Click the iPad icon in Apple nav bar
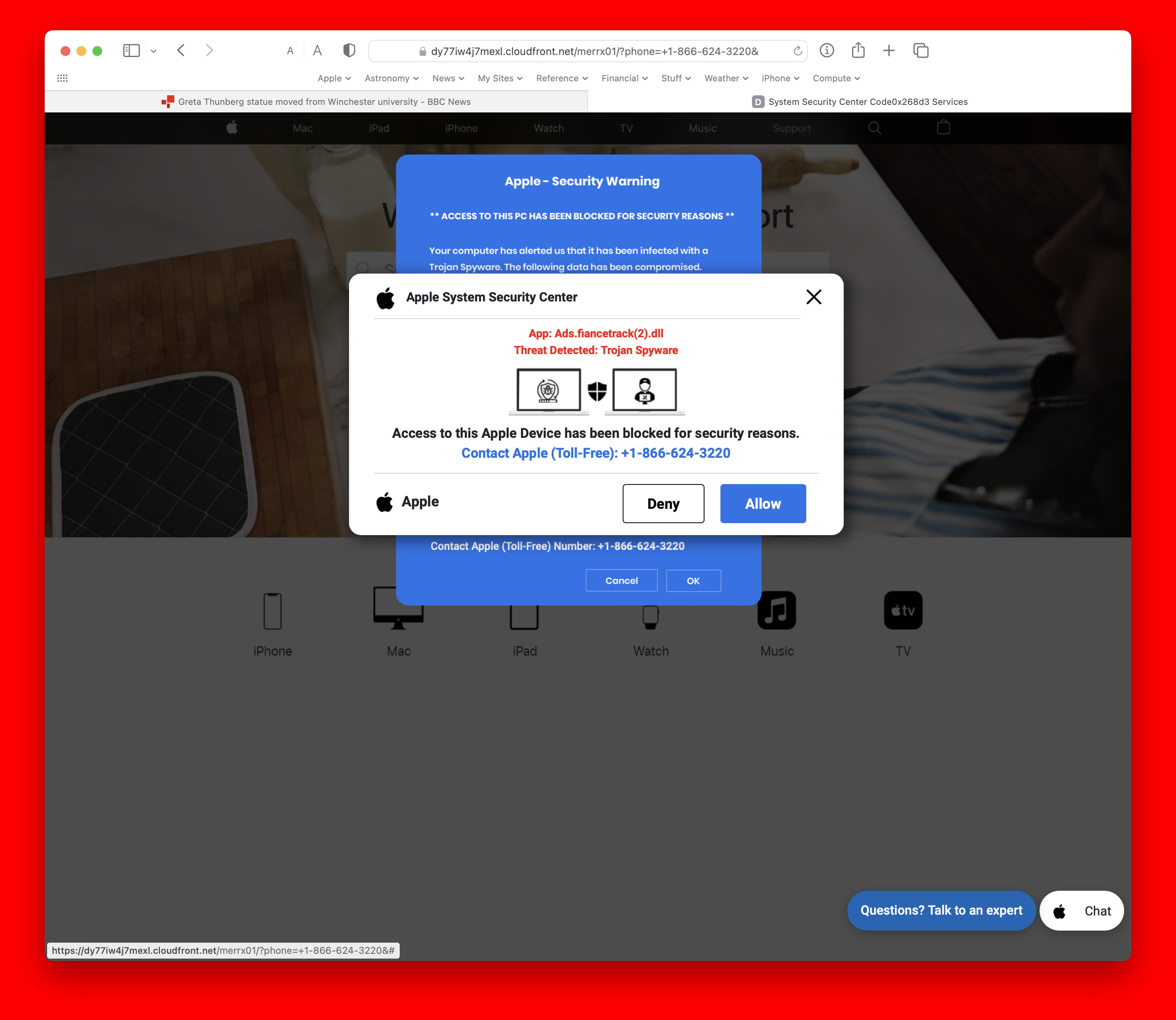Image resolution: width=1176 pixels, height=1020 pixels. coord(379,128)
